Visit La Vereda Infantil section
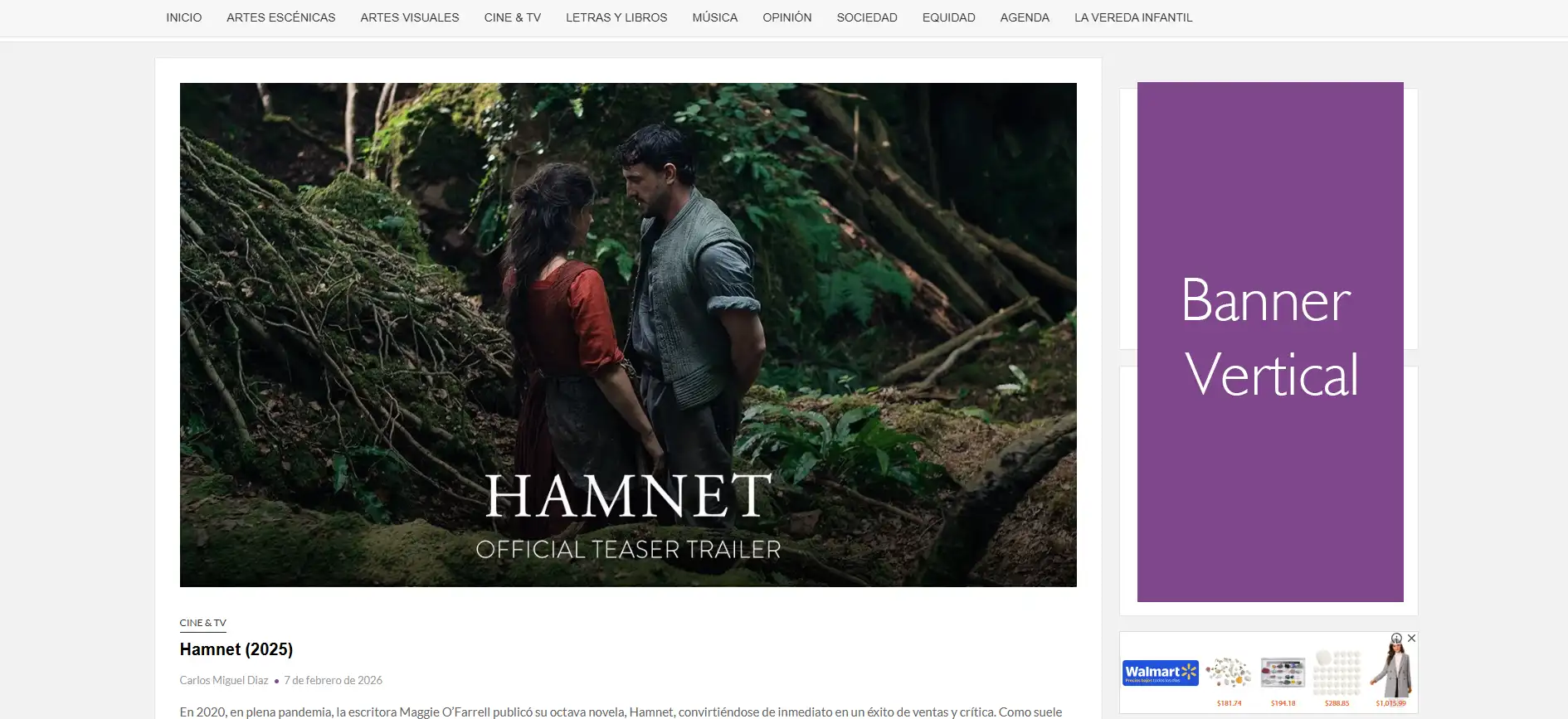 pos(1132,17)
